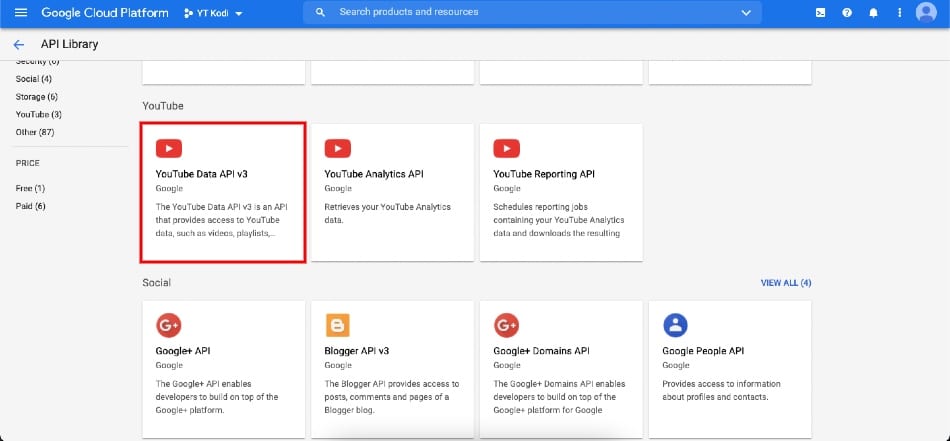Screen dimensions: 950x441
Task: Click the user account avatar
Action: click(x=926, y=12)
